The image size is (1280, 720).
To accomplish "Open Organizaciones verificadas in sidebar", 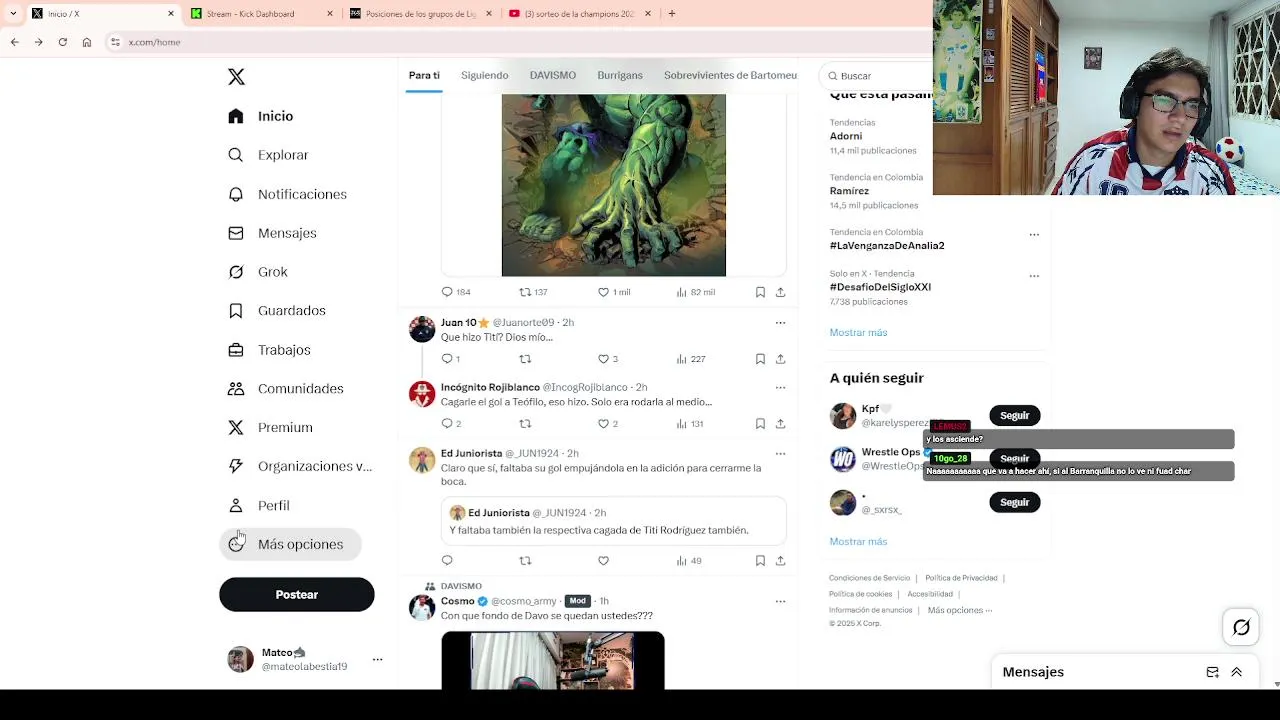I will click(300, 466).
